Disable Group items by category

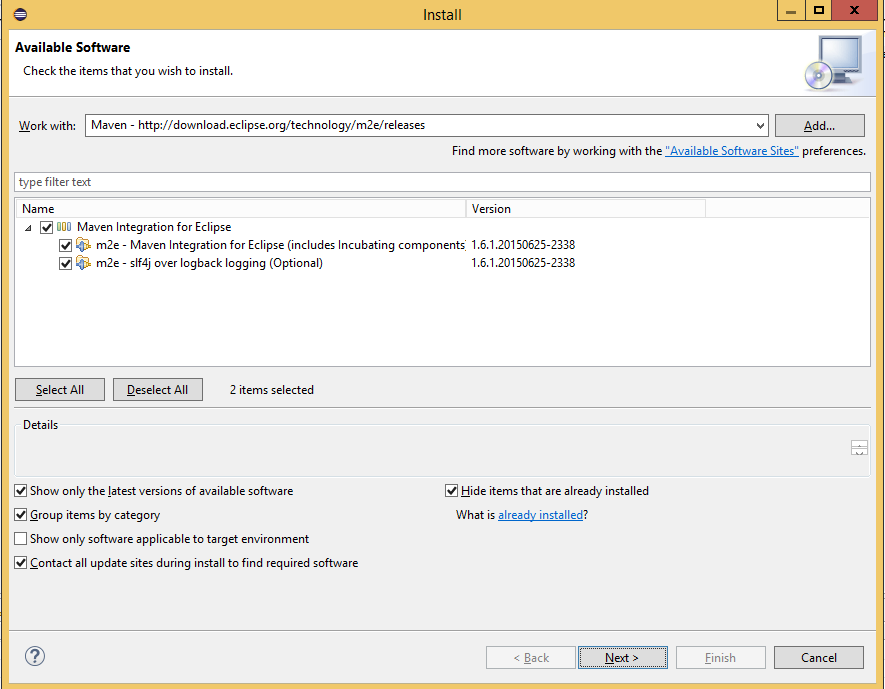coord(21,515)
